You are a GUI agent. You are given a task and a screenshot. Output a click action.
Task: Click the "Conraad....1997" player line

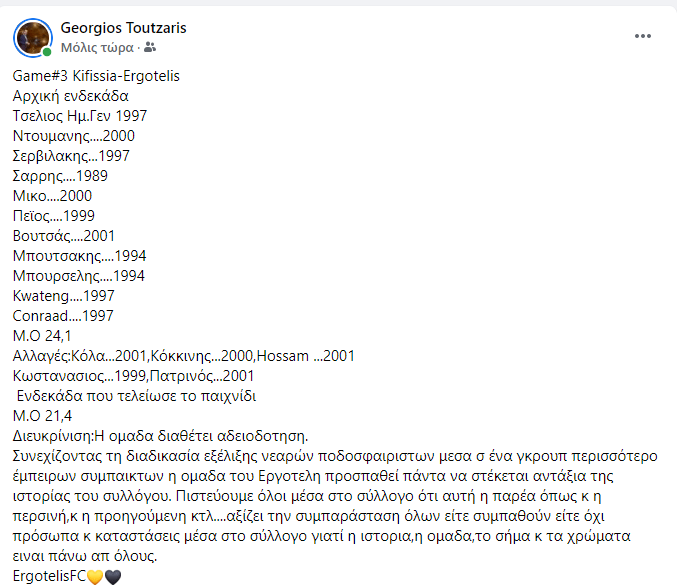63,316
